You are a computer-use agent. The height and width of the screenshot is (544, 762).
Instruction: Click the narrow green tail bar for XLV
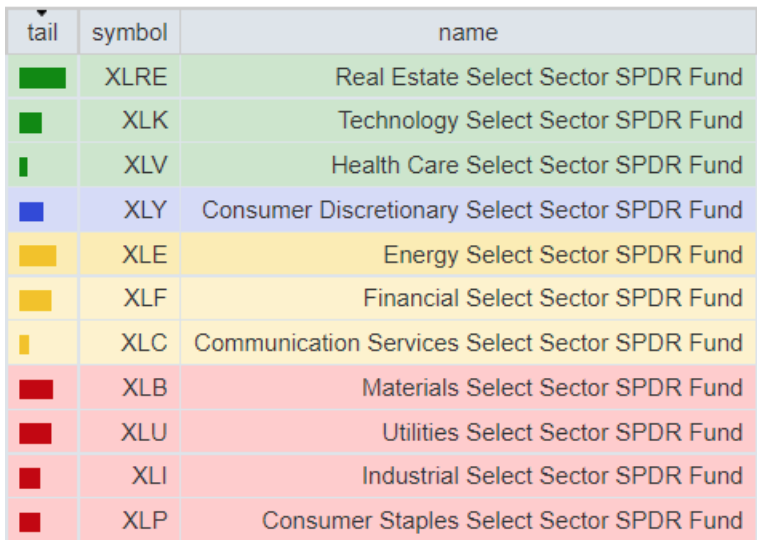23,166
